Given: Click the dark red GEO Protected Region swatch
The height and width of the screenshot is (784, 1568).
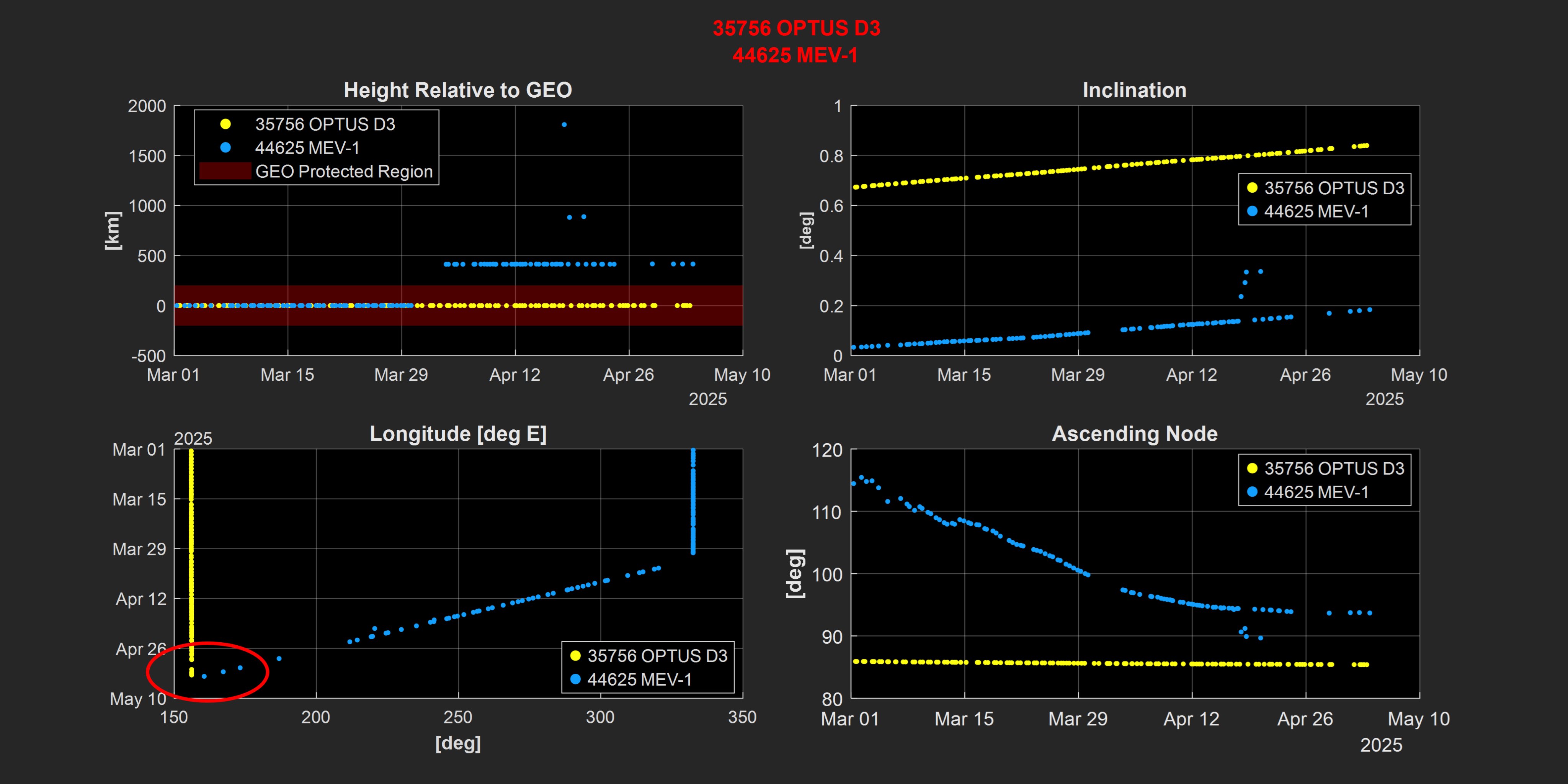Looking at the screenshot, I should coord(225,171).
